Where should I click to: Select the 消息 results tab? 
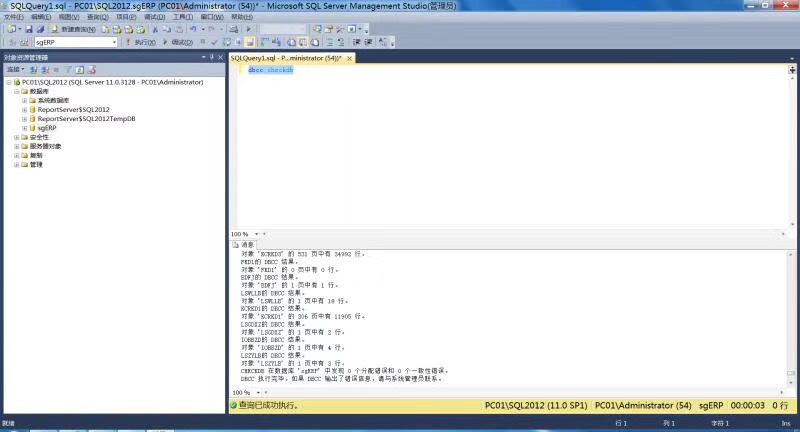(x=243, y=245)
